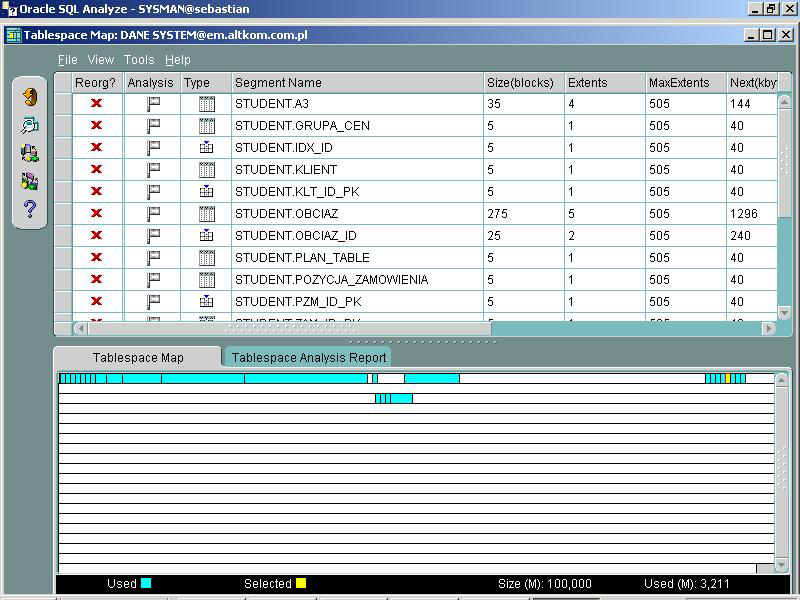Sort by Segment Name column header
Image resolution: width=800 pixels, height=600 pixels.
[357, 83]
